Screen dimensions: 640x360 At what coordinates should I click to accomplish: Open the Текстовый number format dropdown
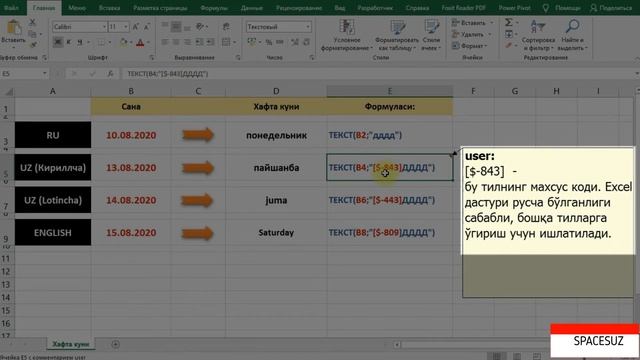coord(308,27)
